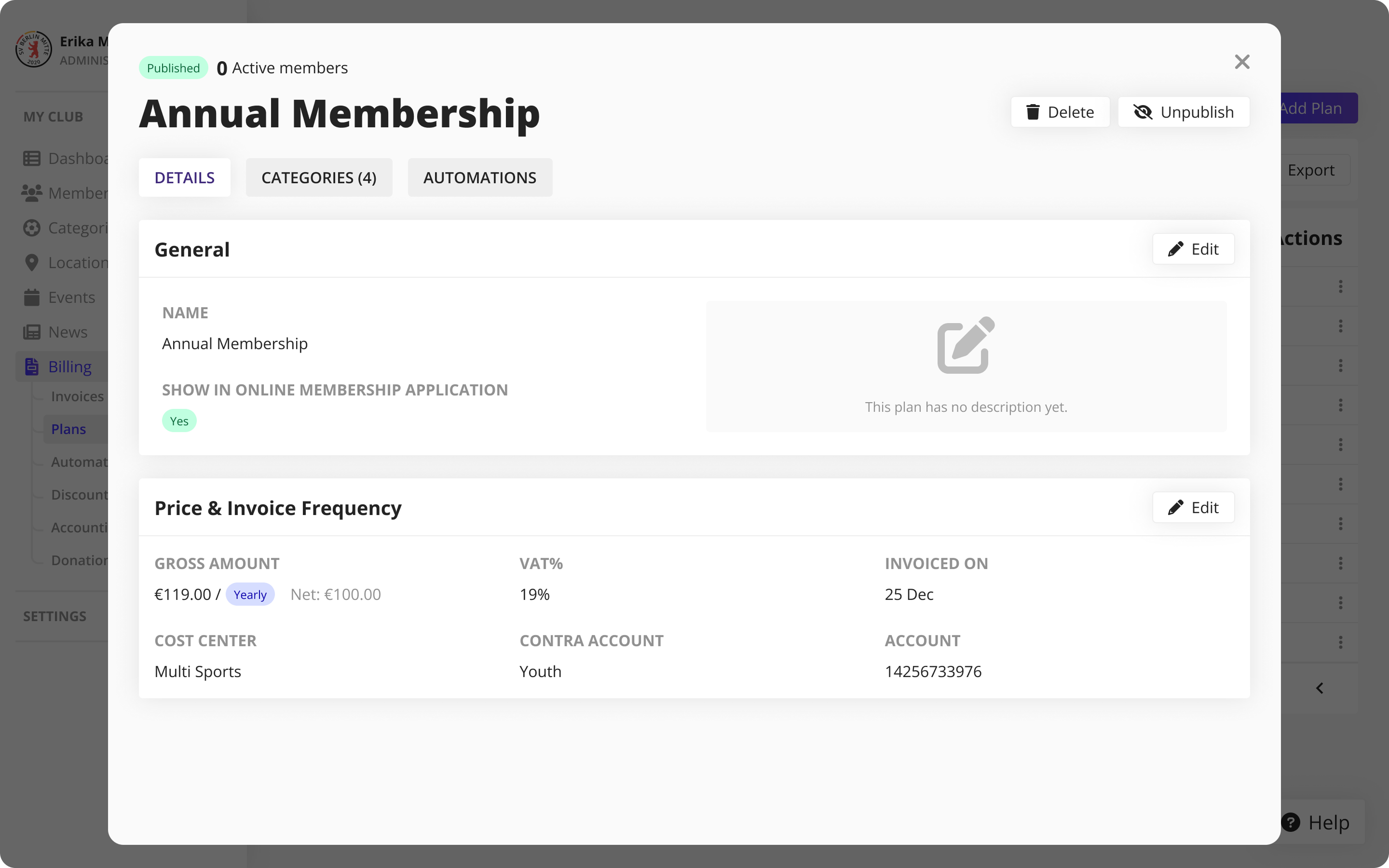Click the club logo avatar
Image resolution: width=1389 pixels, height=868 pixels.
[33, 49]
